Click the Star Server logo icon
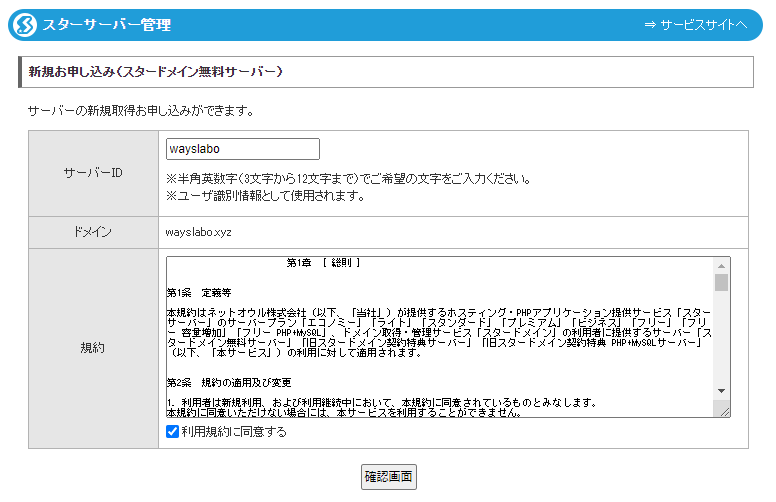The width and height of the screenshot is (776, 502). point(25,25)
